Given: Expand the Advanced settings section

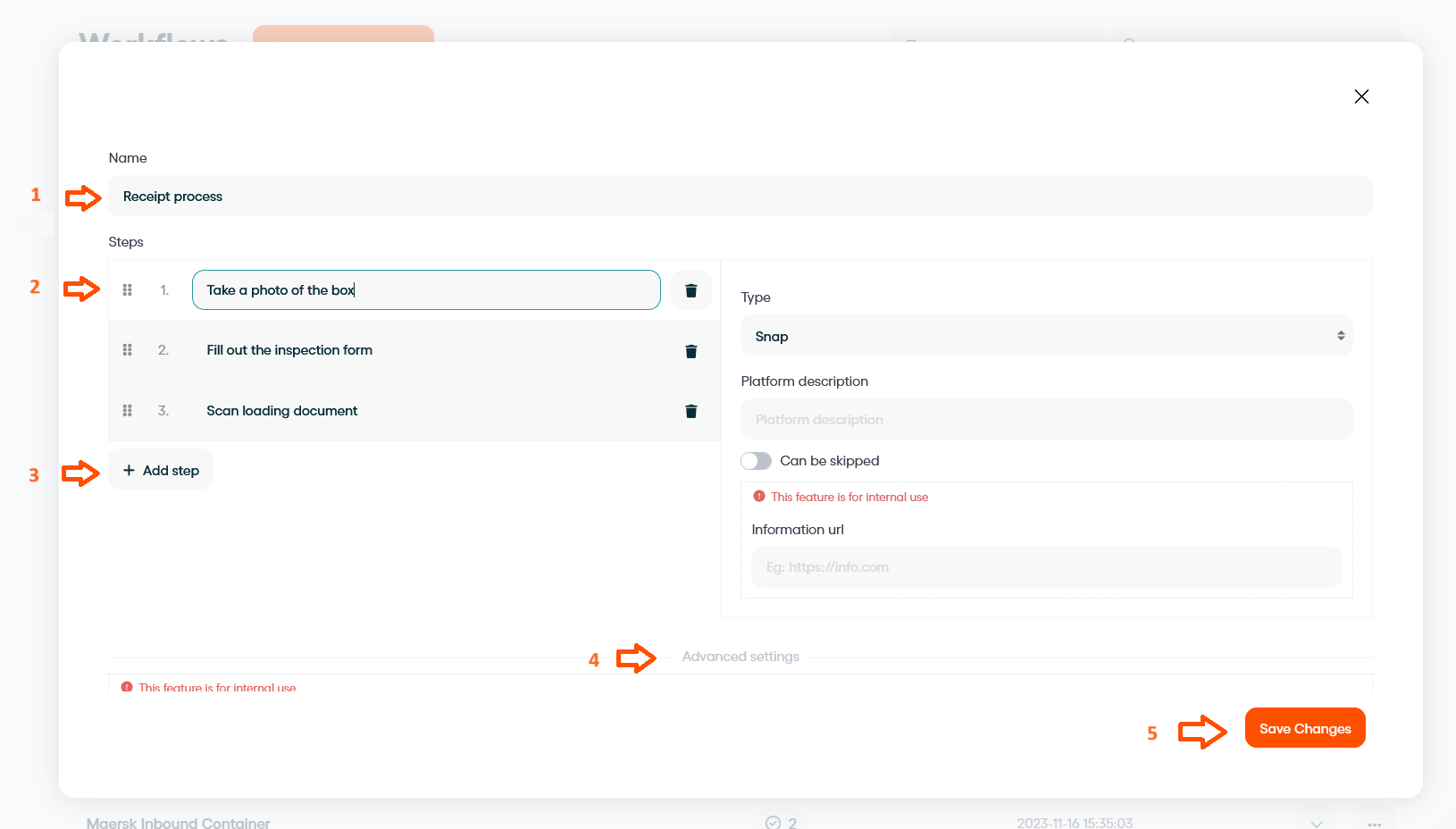Looking at the screenshot, I should [741, 657].
